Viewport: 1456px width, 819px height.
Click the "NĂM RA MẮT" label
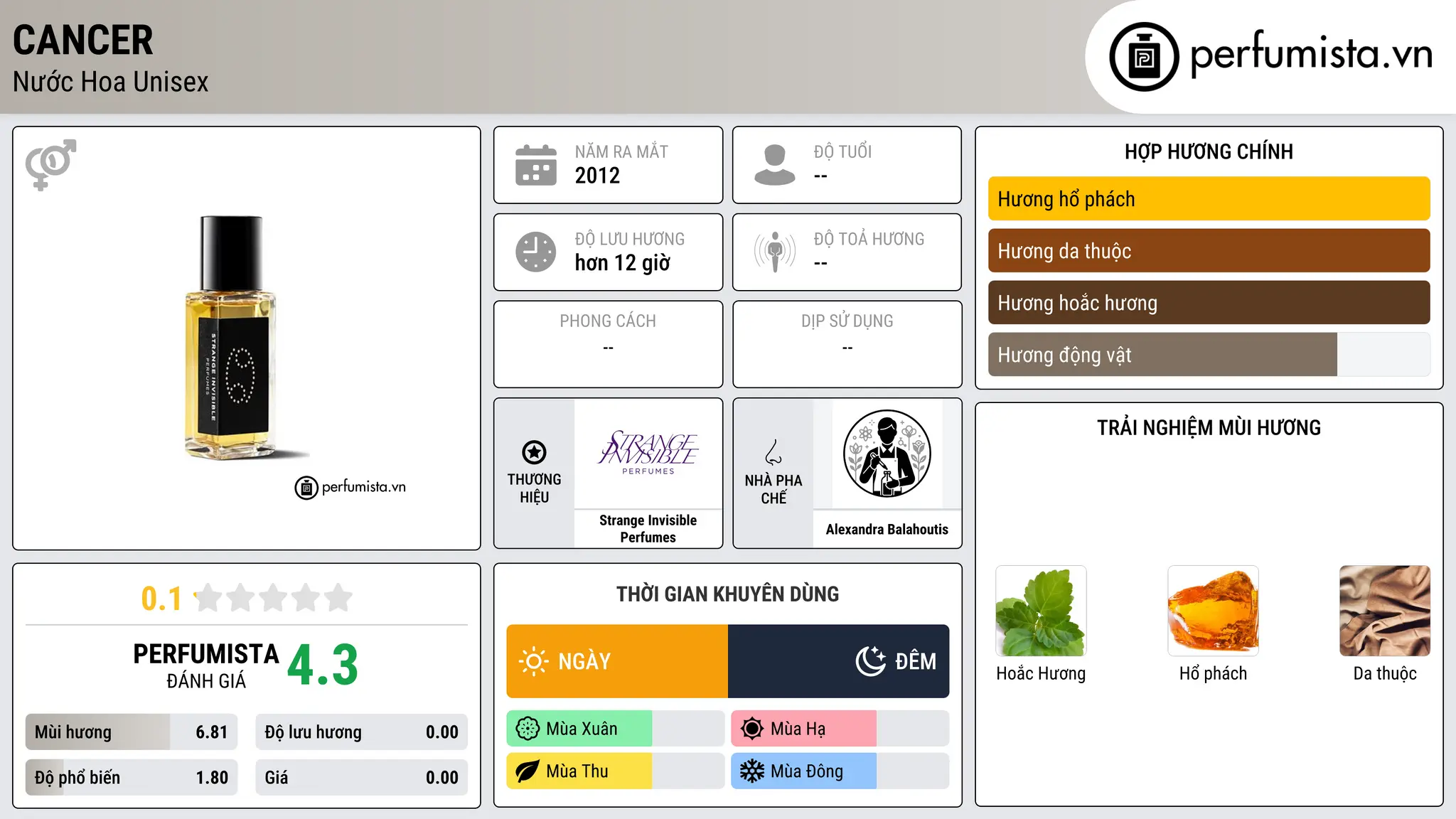(621, 151)
